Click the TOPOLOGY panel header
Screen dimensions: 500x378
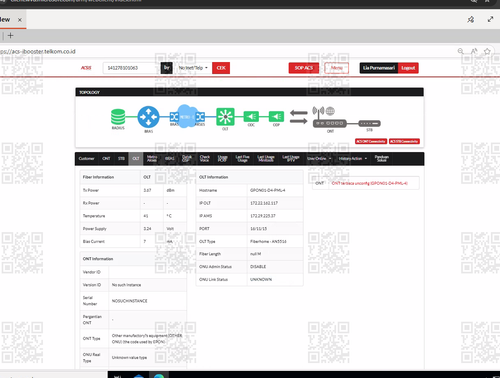(x=249, y=92)
